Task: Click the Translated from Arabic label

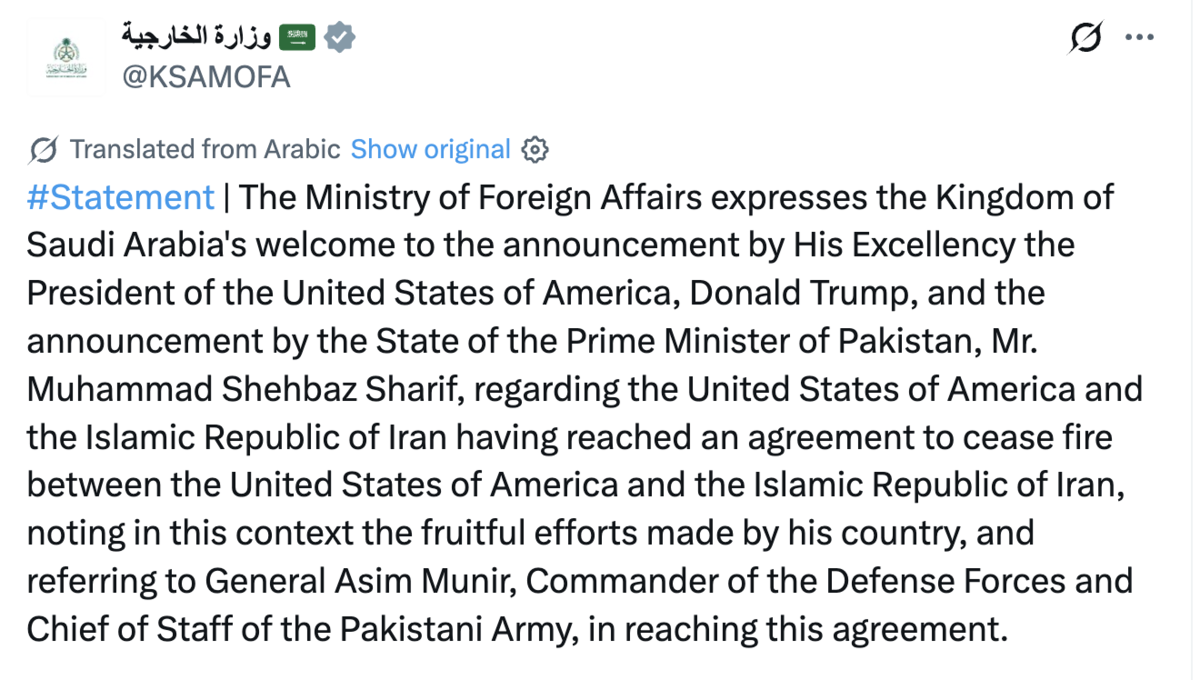Action: point(205,150)
